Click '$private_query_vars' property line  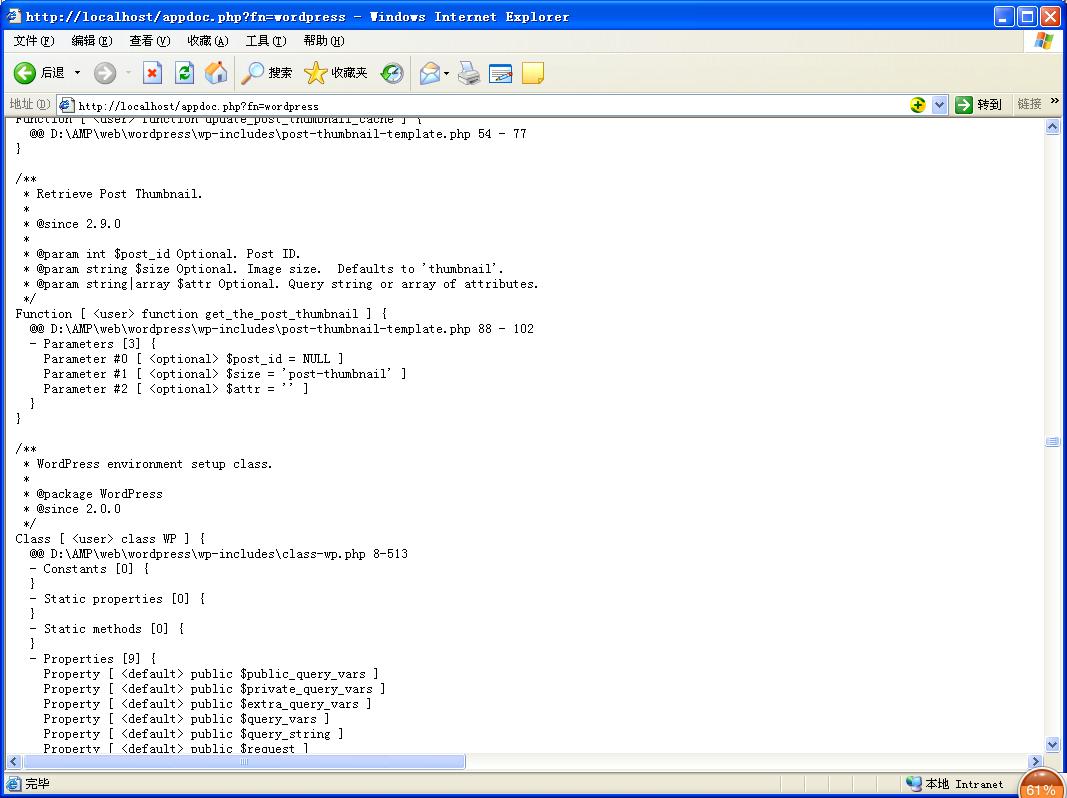point(214,689)
